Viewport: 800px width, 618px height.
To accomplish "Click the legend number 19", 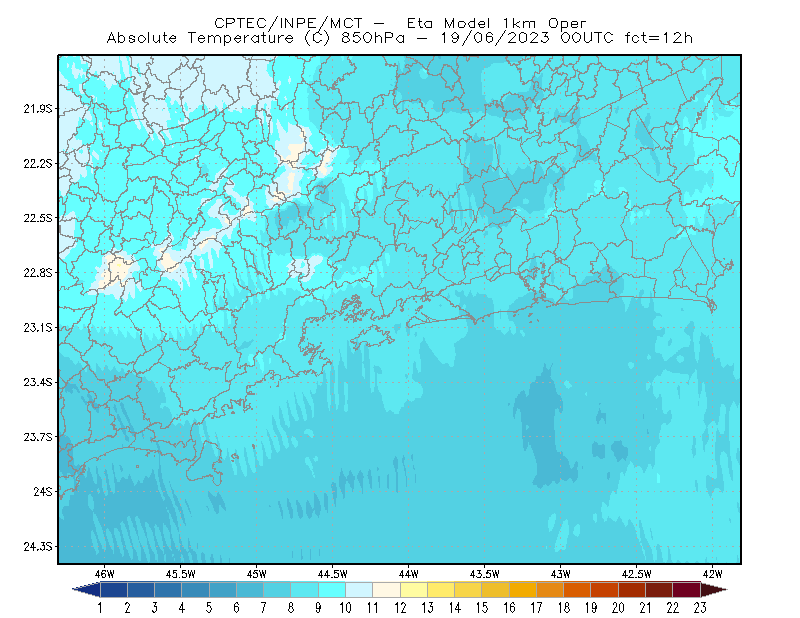I will (x=591, y=608).
